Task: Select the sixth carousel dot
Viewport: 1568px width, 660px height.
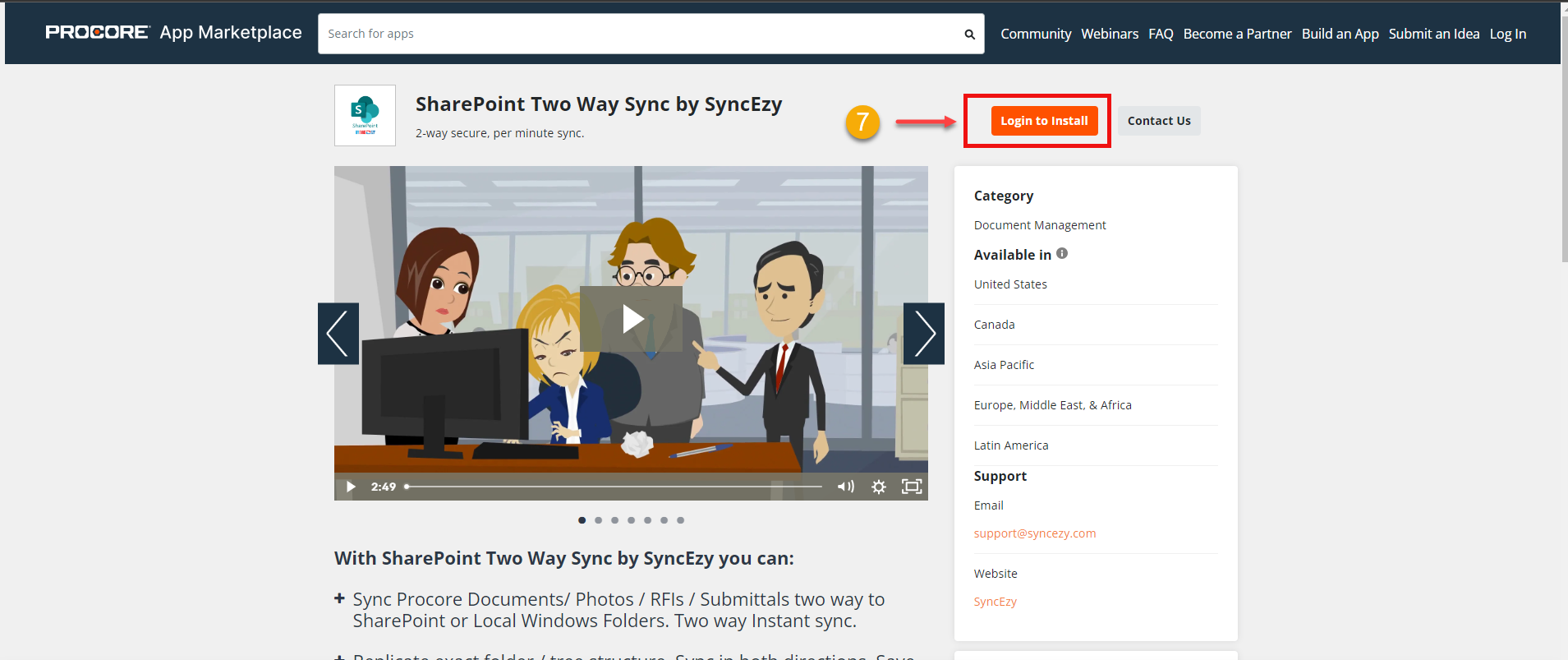Action: pos(664,520)
